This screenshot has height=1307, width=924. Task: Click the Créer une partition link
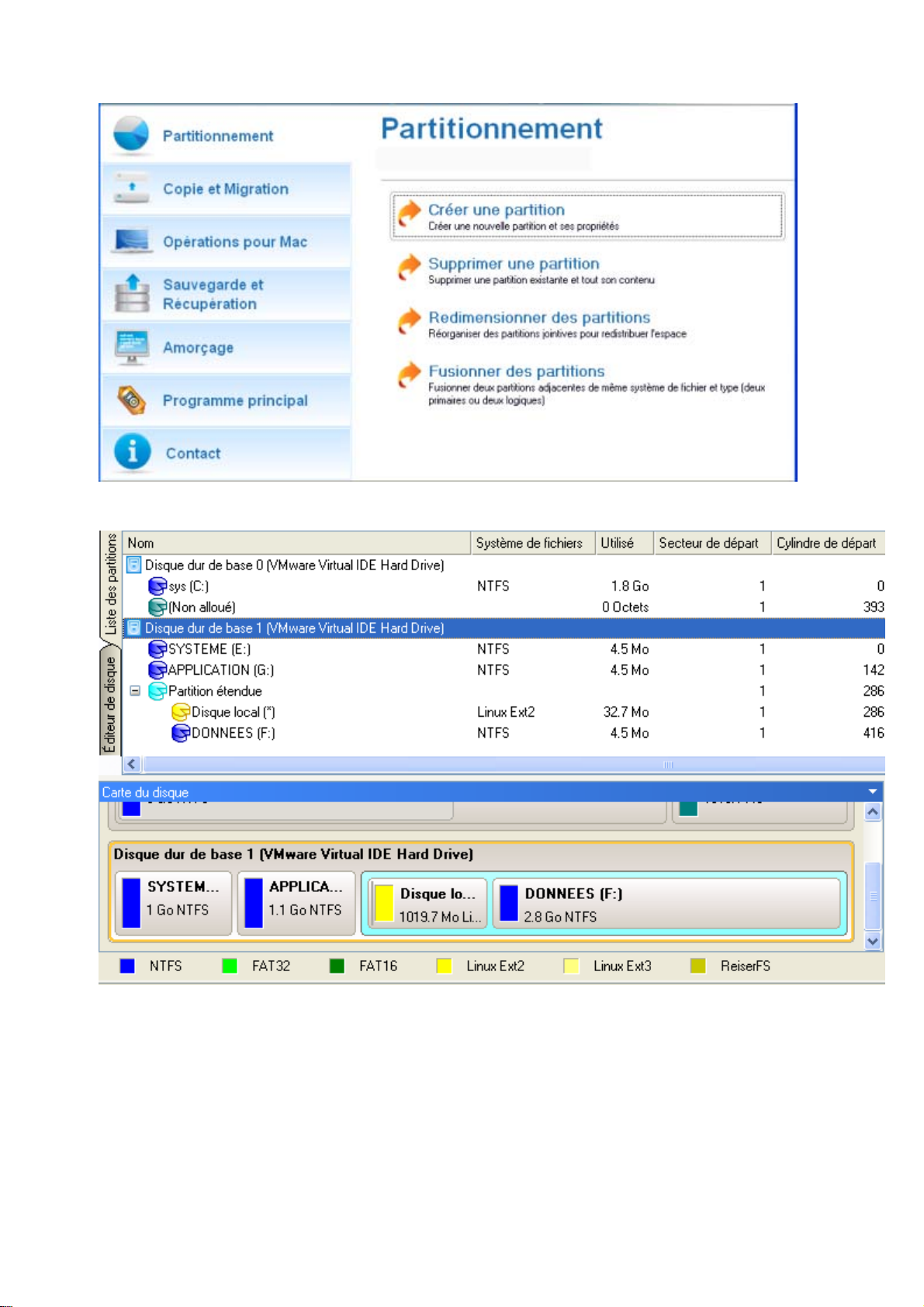tap(497, 209)
